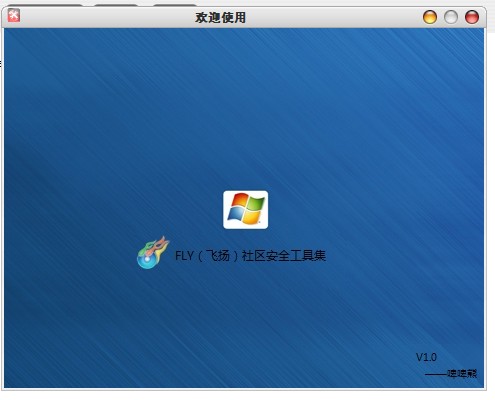
Task: Click the V1.0 version label
Action: [426, 357]
